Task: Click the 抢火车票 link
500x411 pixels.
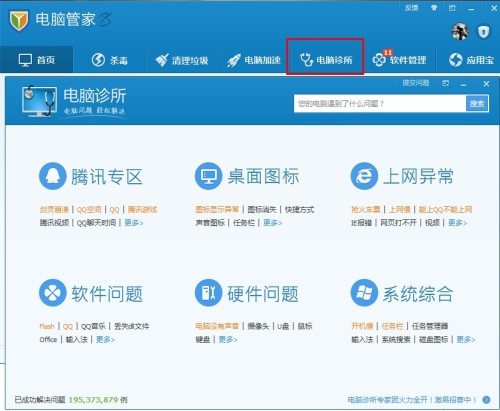Action: 366,210
